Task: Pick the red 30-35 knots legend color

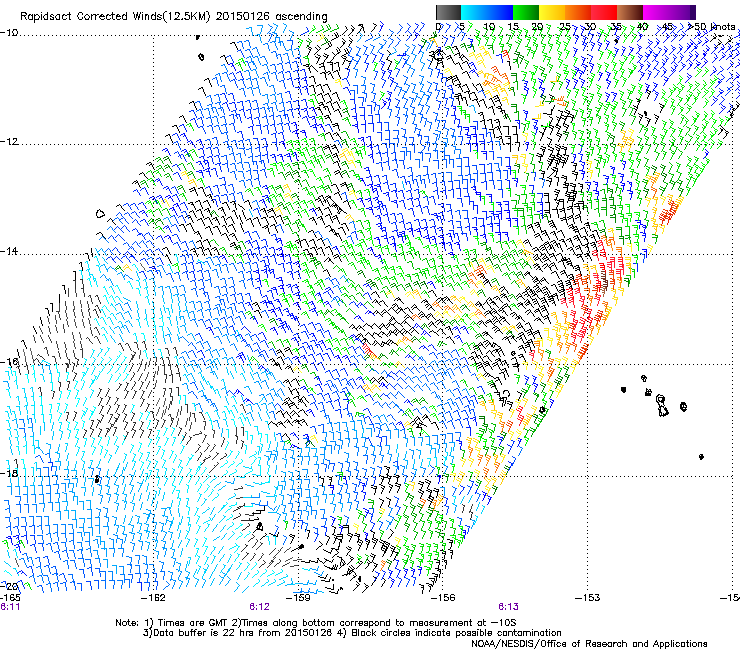Action: [604, 12]
